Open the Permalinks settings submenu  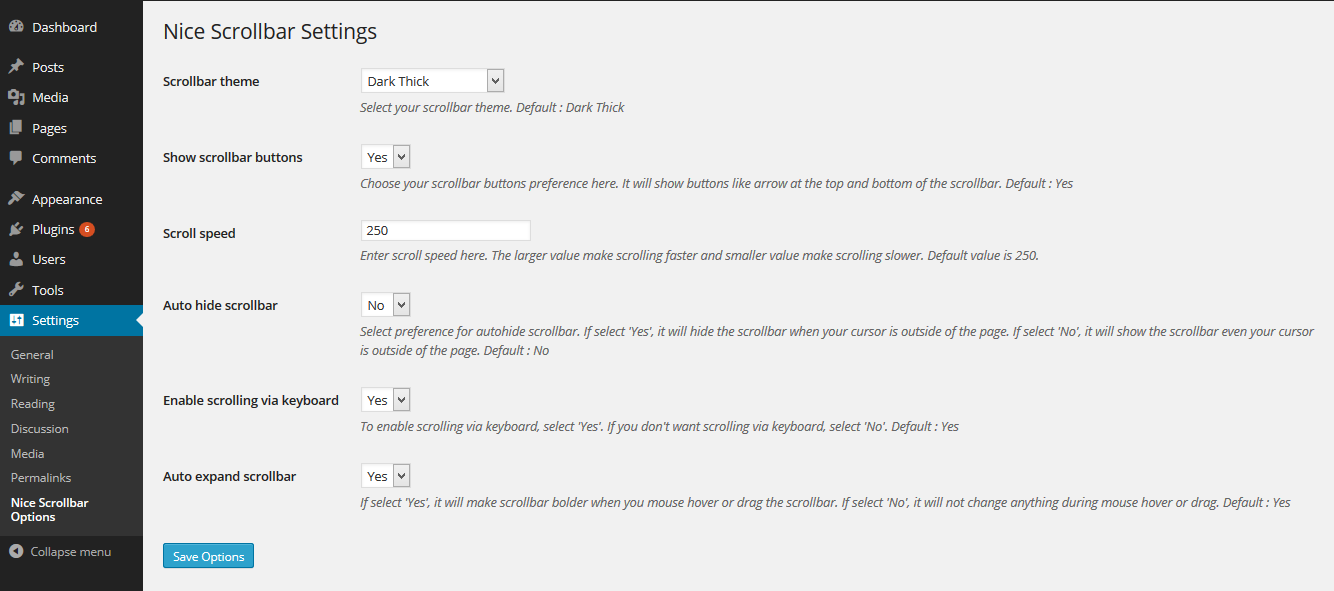pyautogui.click(x=41, y=478)
